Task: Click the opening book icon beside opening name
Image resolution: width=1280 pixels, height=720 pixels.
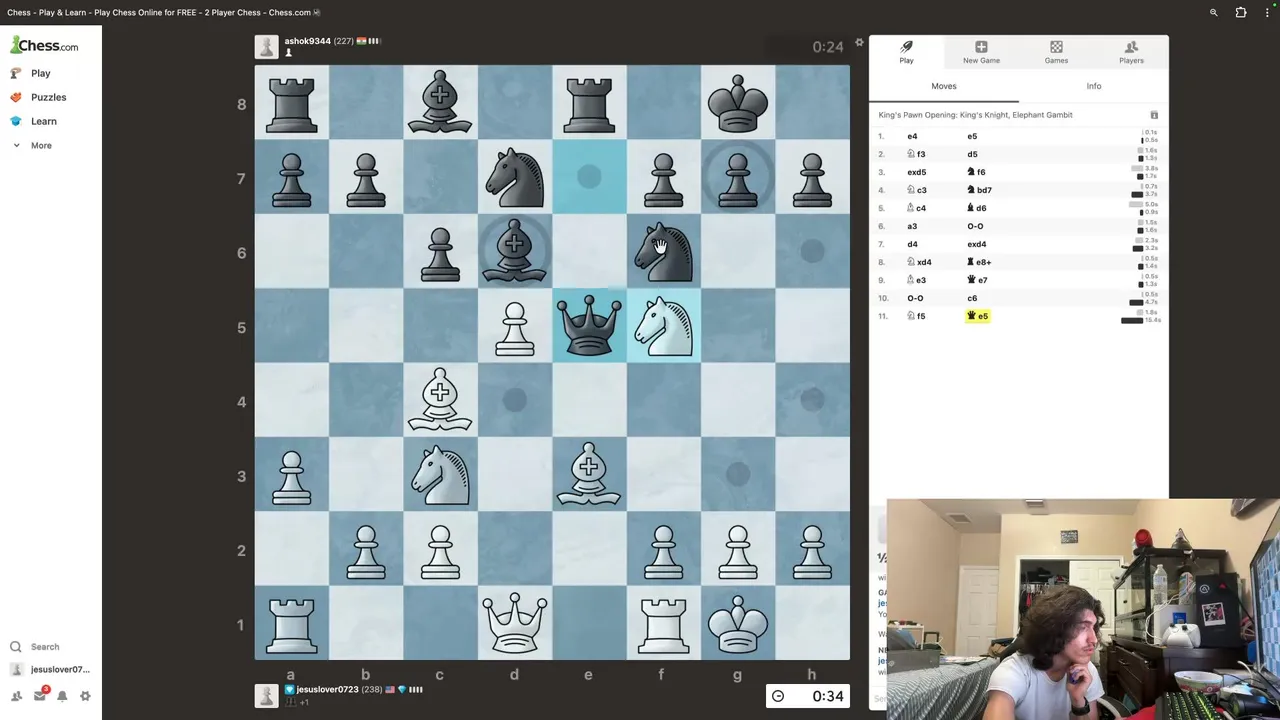Action: (1154, 115)
